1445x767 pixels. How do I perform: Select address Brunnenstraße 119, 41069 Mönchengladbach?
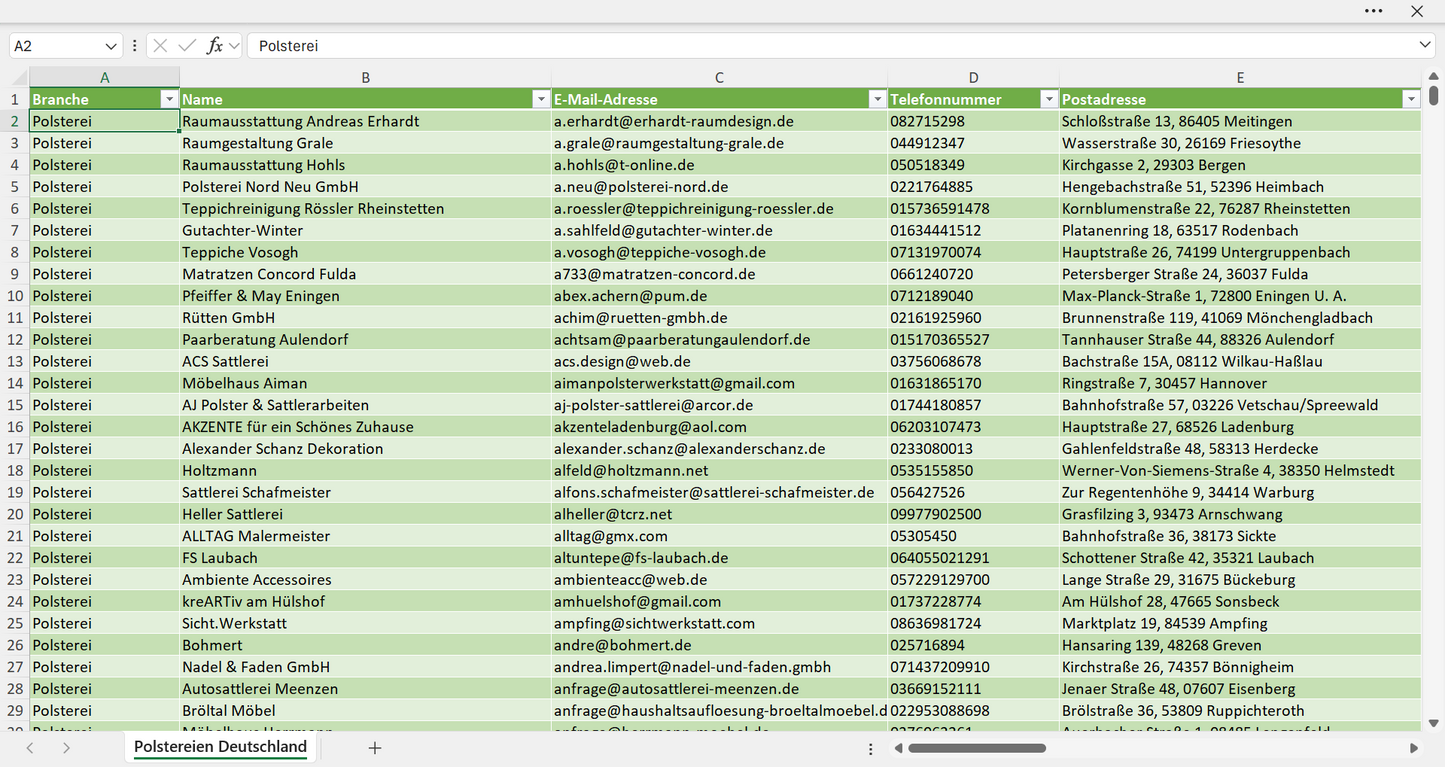[1240, 318]
